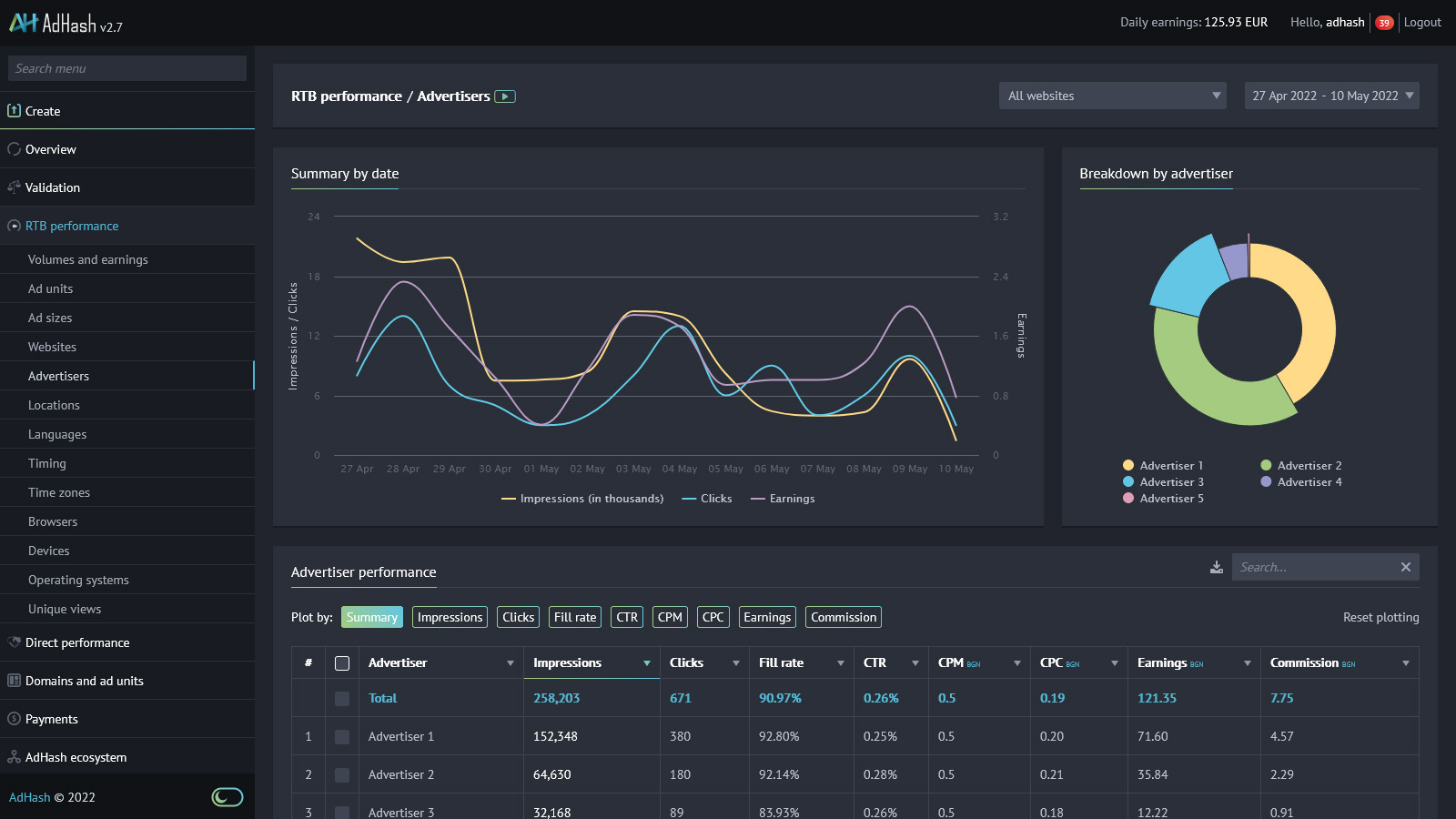Open the All websites dropdown
1456x819 pixels.
tap(1112, 96)
